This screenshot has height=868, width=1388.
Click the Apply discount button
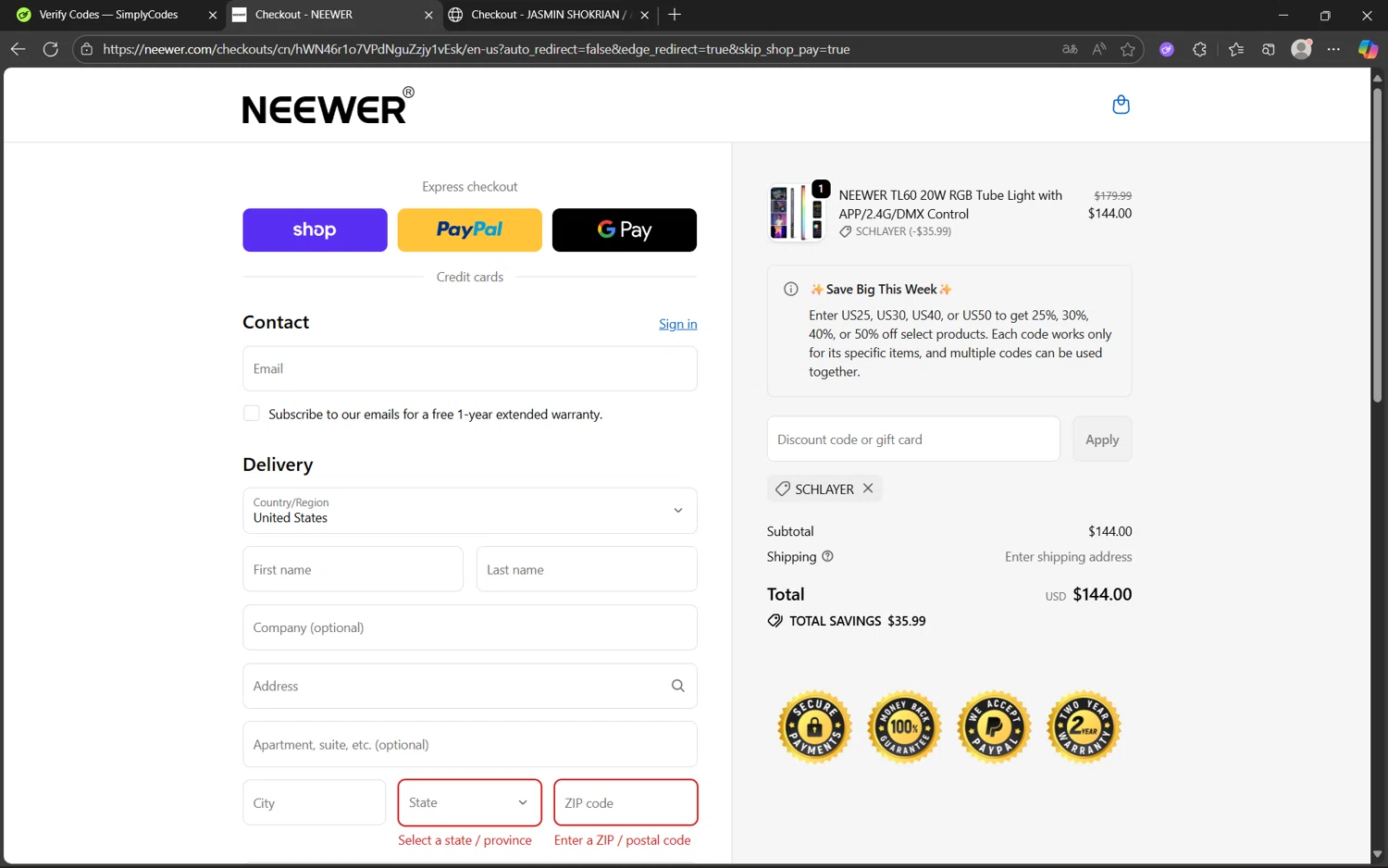point(1102,439)
